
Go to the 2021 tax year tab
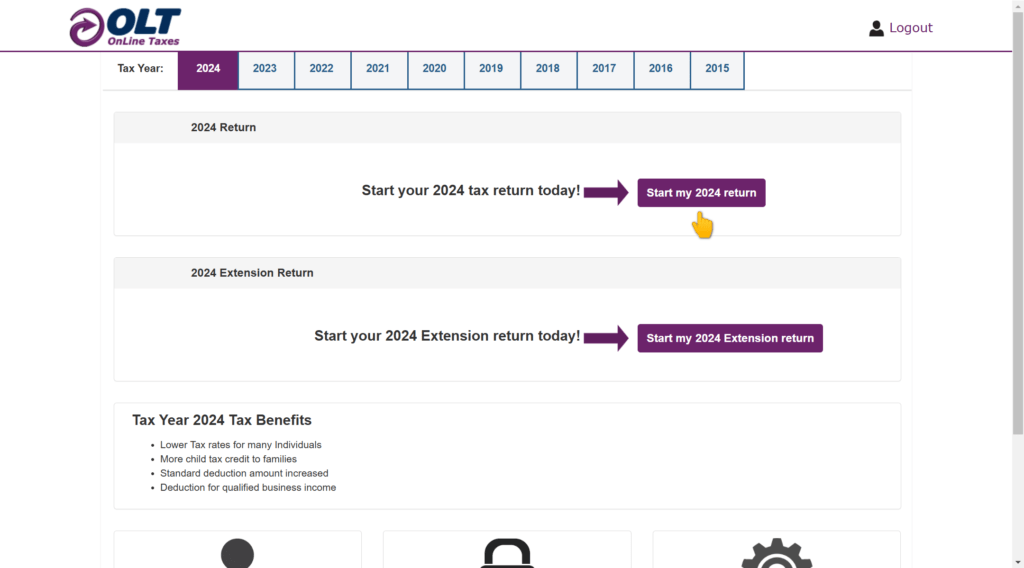[378, 69]
